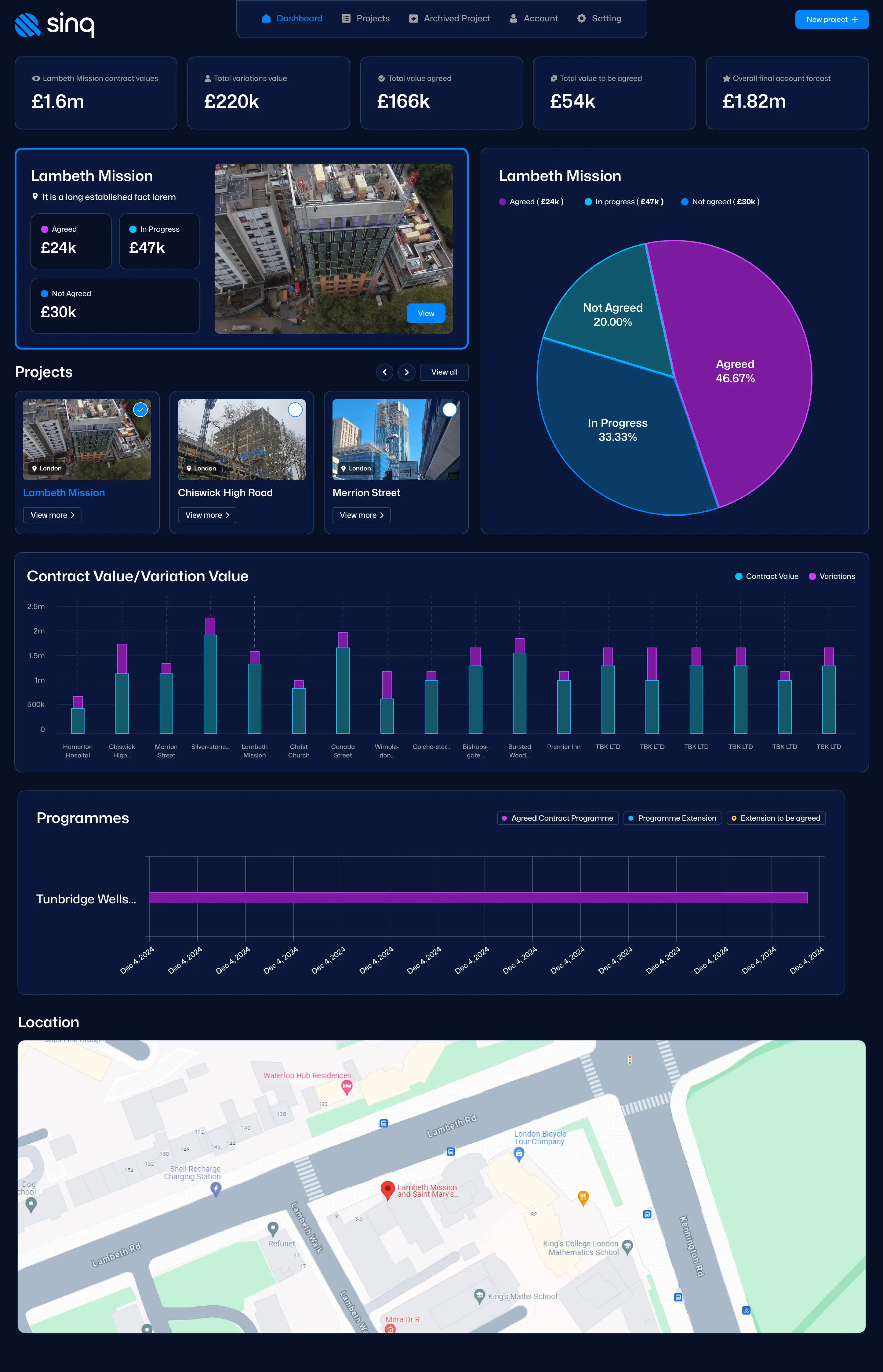Click the icon beside Total value to be agreed

[553, 78]
